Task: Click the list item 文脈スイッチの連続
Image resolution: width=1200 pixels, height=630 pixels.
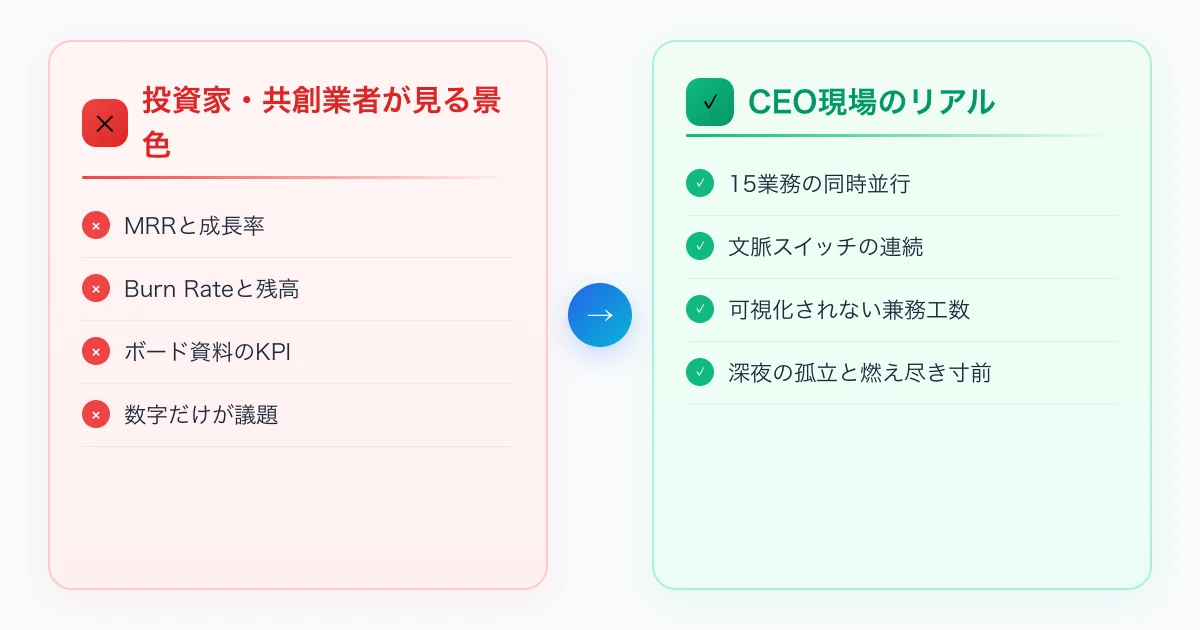Action: pos(902,246)
